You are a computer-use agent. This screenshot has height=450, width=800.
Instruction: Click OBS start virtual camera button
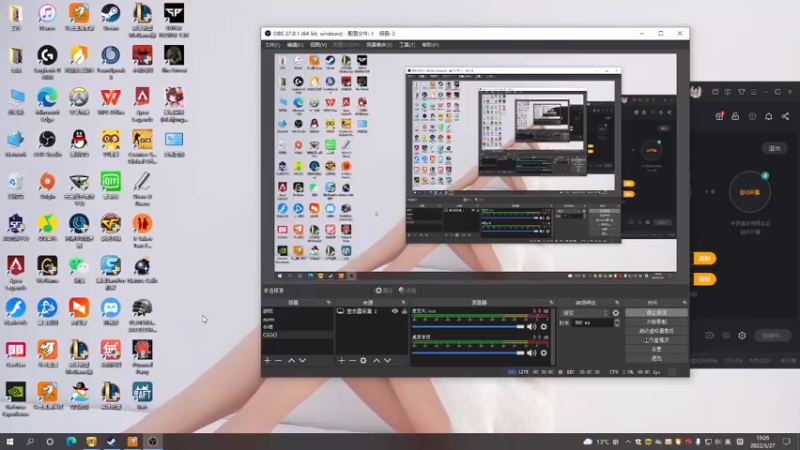(x=656, y=331)
